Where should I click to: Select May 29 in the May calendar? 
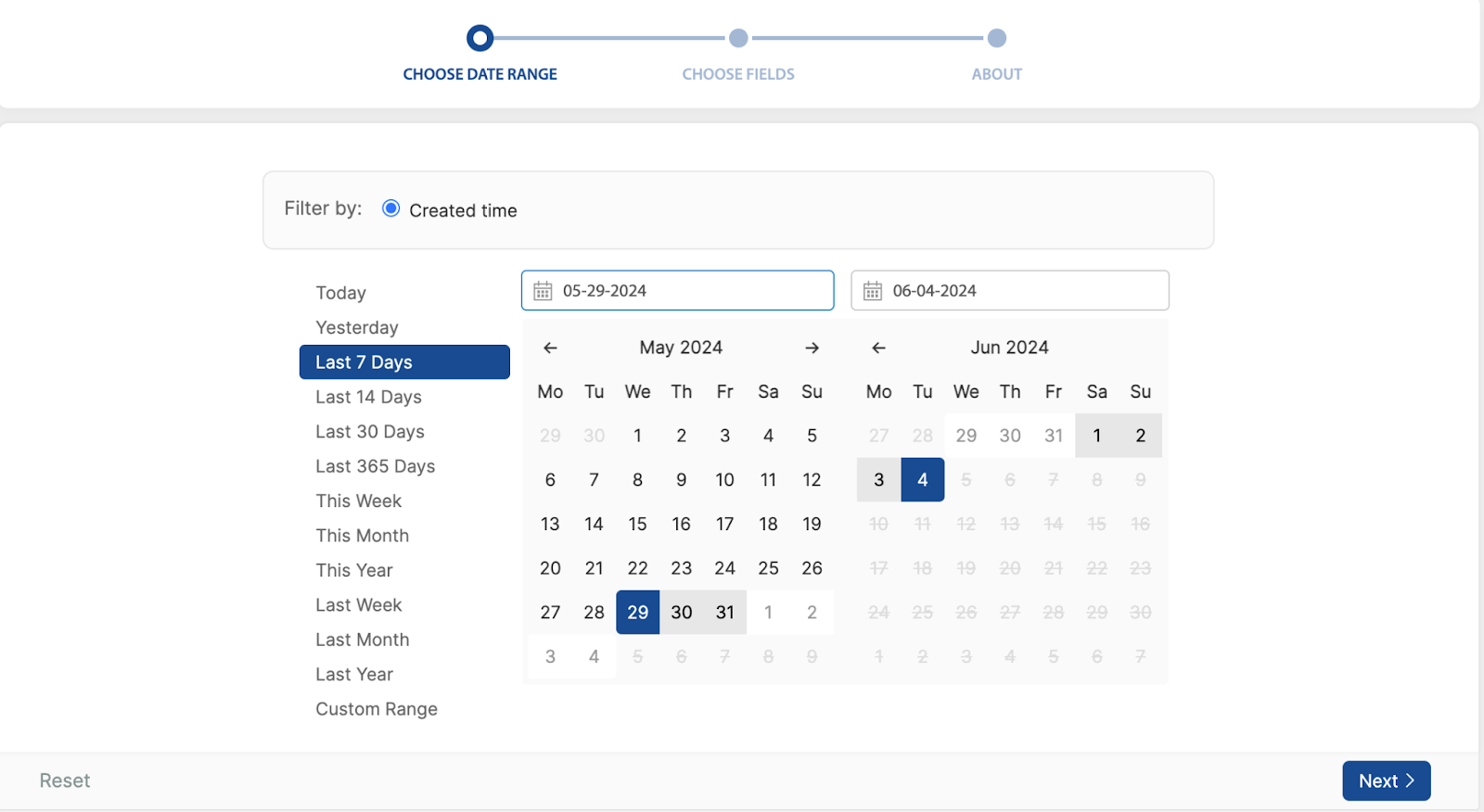[638, 612]
